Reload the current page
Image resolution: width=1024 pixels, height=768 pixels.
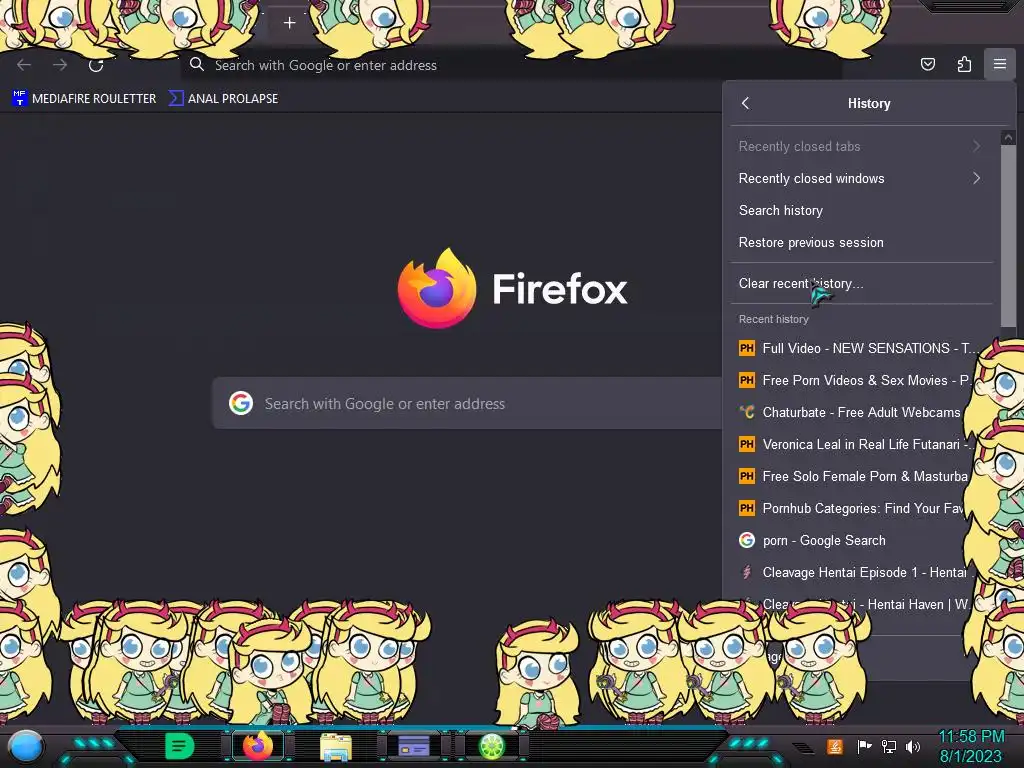(x=96, y=65)
